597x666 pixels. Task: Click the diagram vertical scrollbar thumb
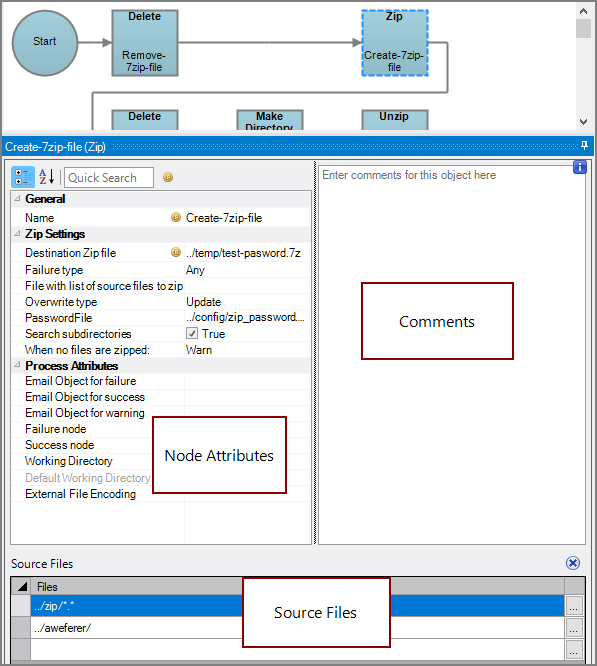[x=583, y=28]
